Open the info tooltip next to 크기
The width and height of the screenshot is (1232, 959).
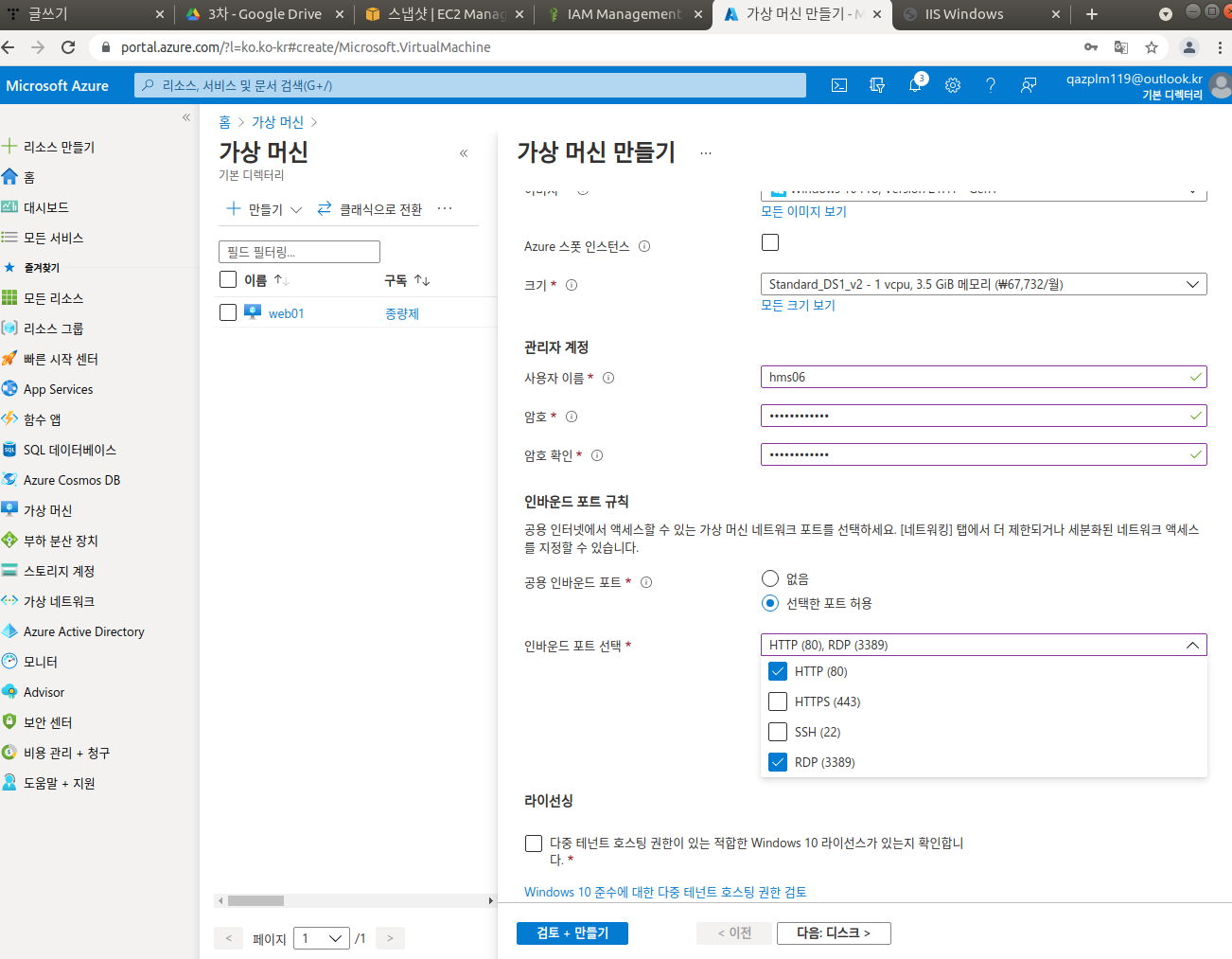pyautogui.click(x=572, y=285)
